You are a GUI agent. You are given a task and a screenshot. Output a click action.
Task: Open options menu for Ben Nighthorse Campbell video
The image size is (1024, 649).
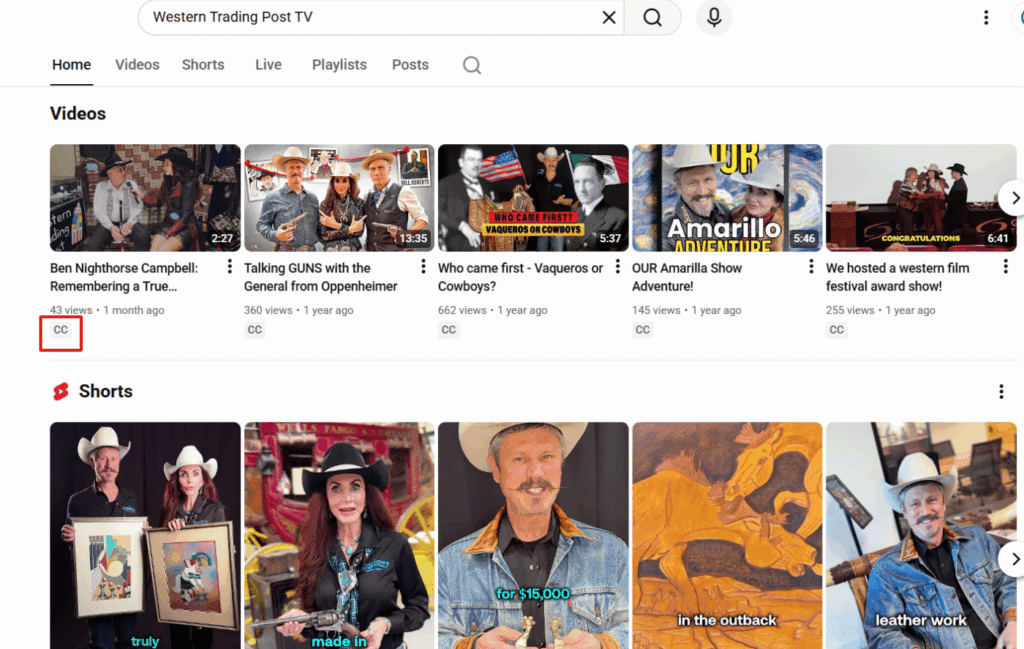point(230,267)
